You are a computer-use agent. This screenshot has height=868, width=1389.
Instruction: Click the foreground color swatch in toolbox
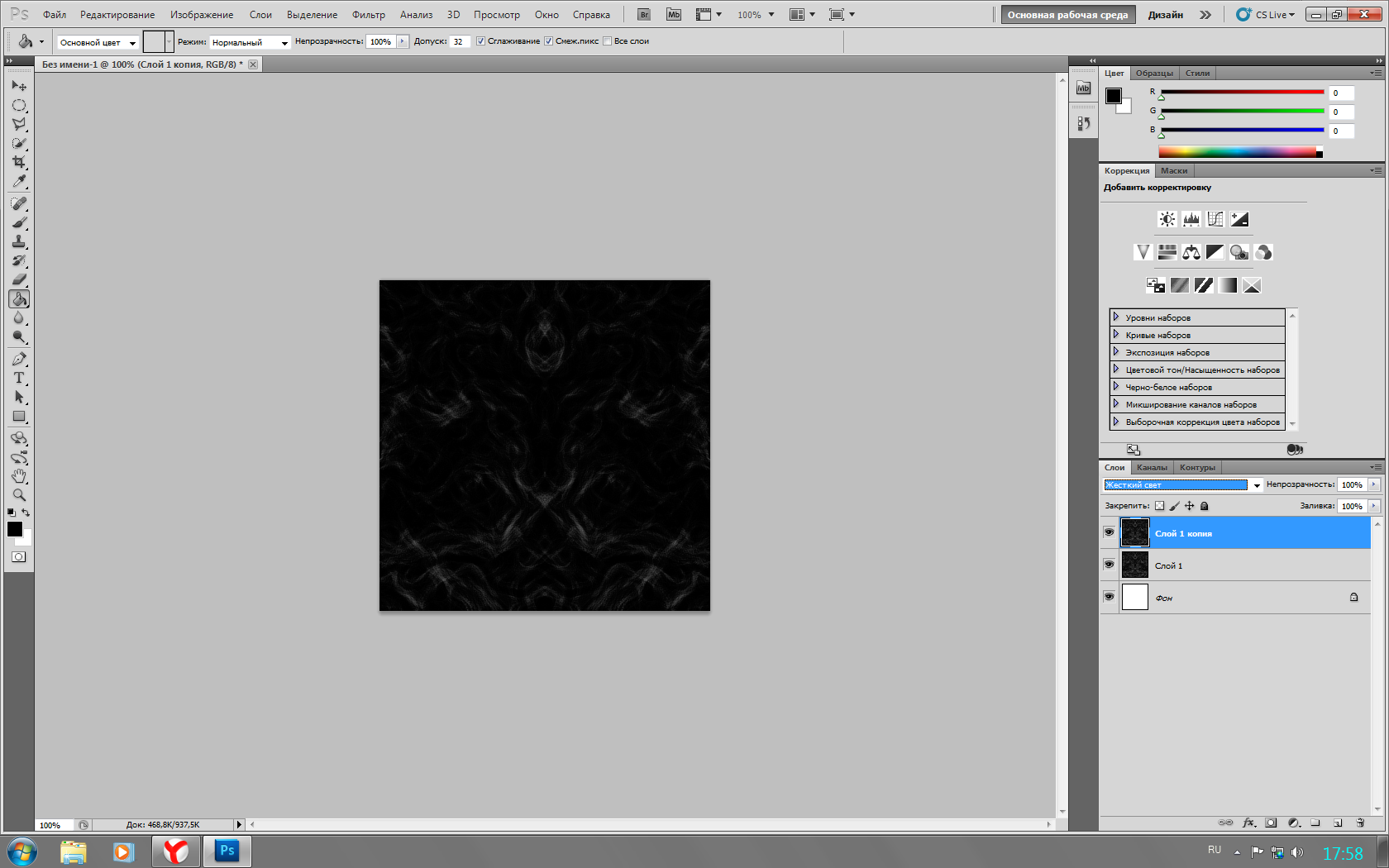15,529
